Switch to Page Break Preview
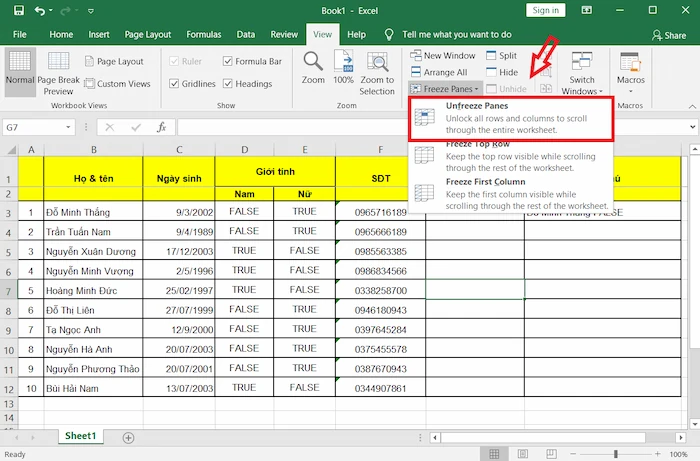Viewport: 700px width, 461px height. point(58,73)
